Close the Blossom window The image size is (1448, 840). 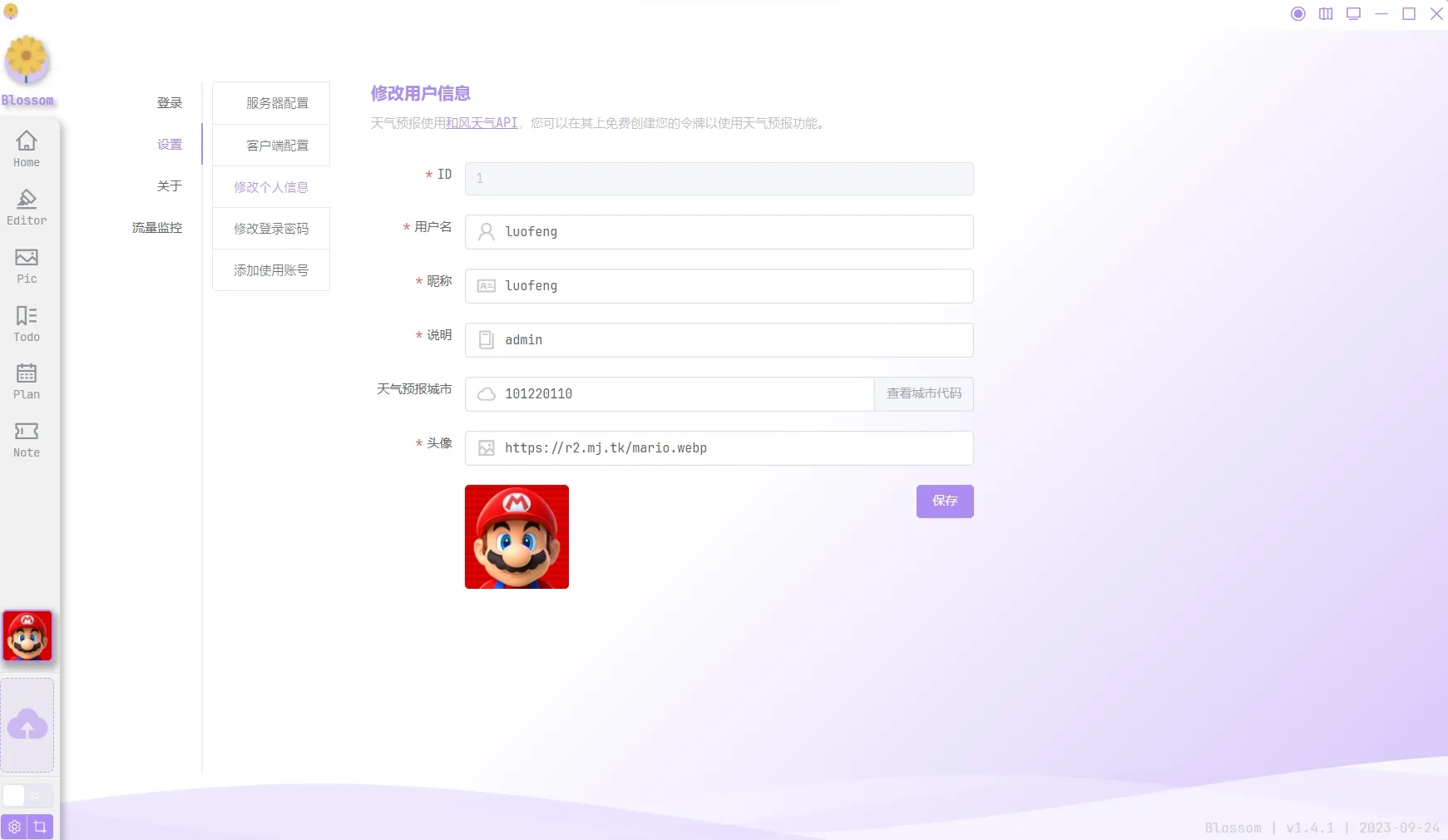click(x=1436, y=13)
